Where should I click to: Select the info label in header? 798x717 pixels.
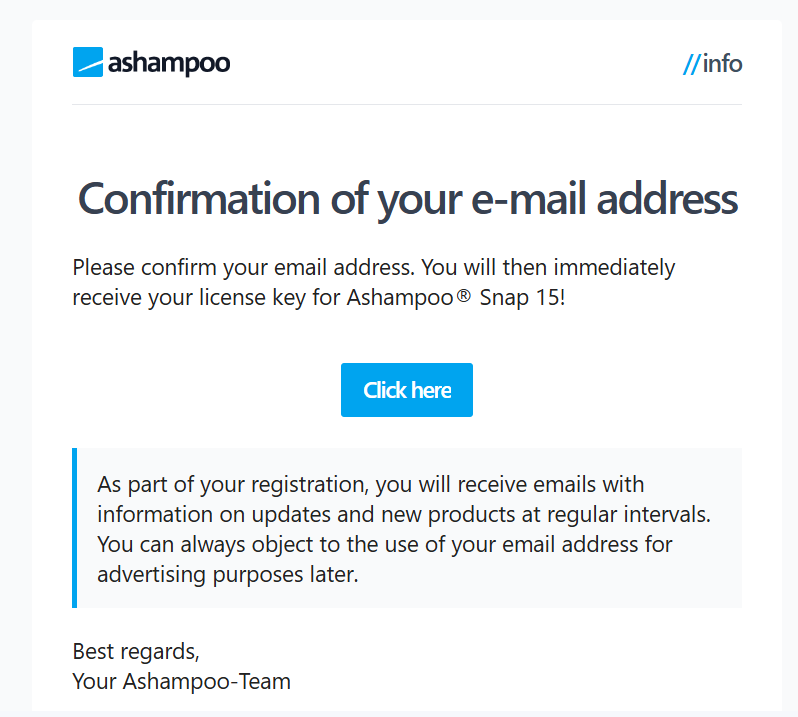(723, 65)
